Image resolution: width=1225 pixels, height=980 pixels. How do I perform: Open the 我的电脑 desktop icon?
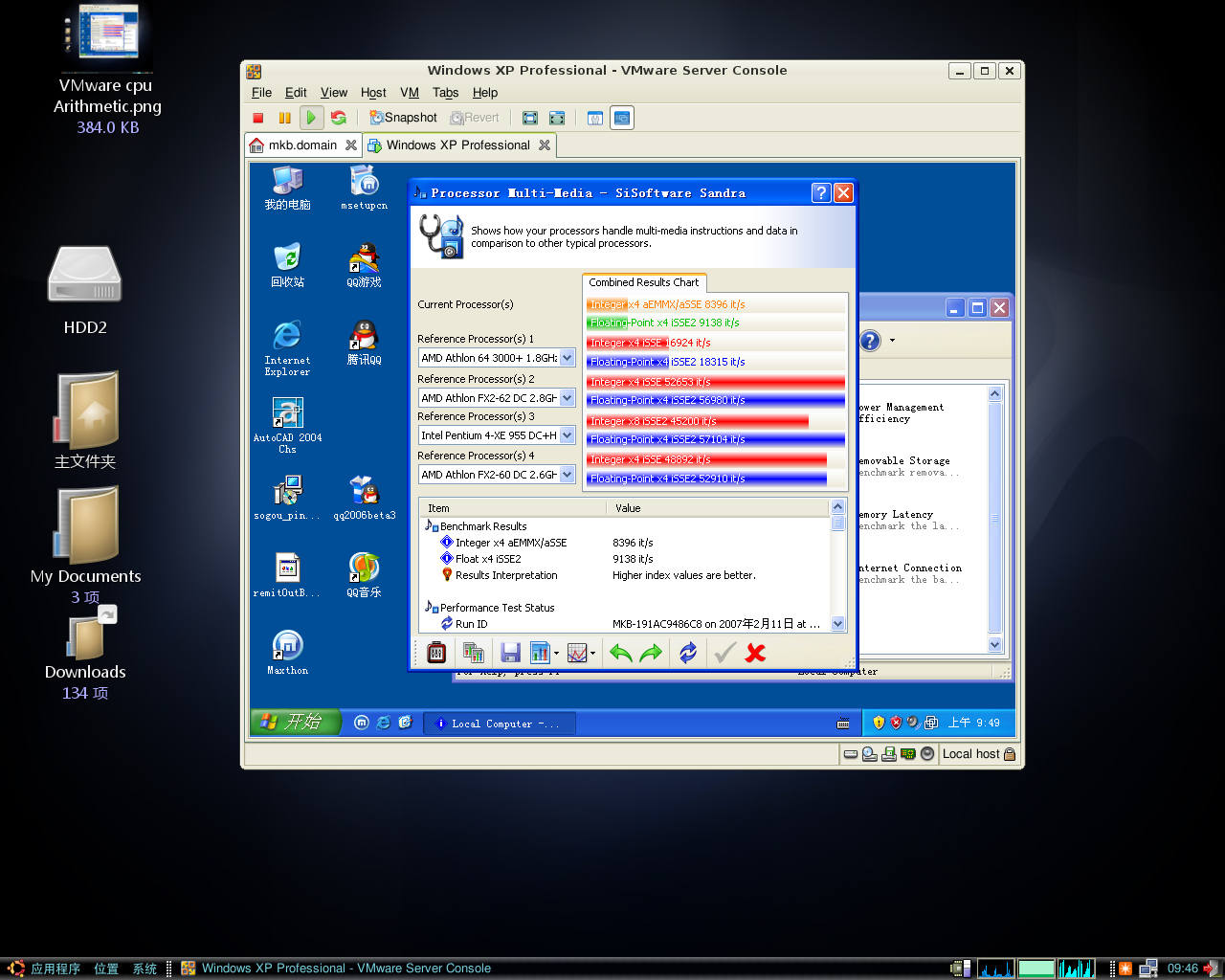click(x=287, y=188)
